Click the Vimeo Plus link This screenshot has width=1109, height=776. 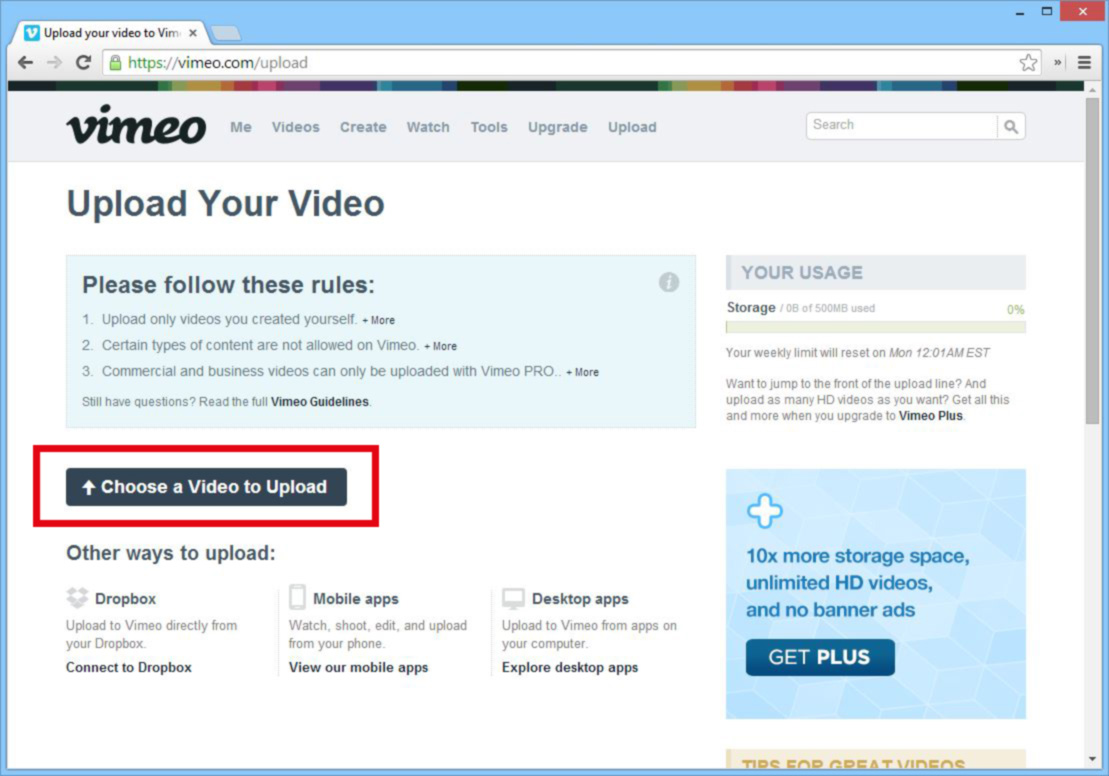tap(930, 416)
